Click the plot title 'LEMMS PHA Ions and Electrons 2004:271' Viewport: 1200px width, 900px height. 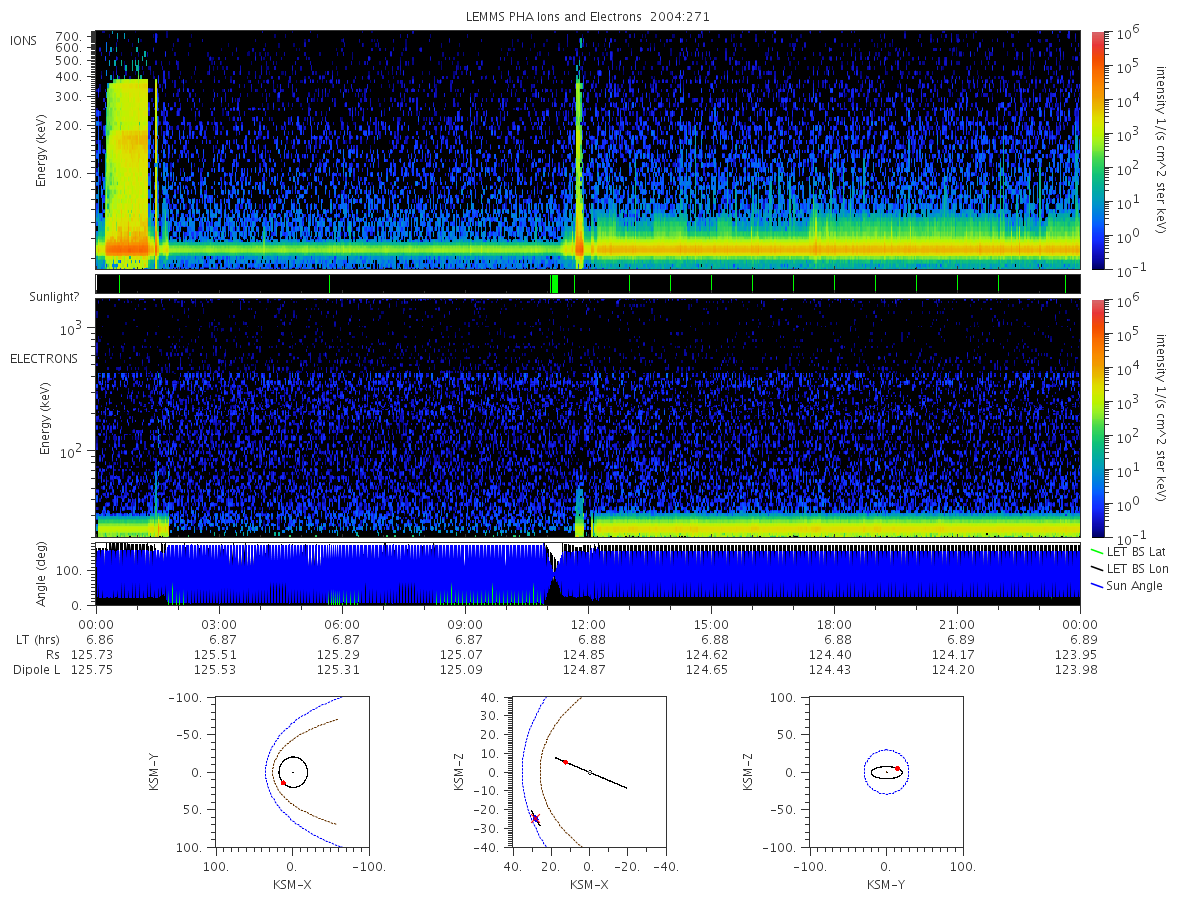[588, 17]
